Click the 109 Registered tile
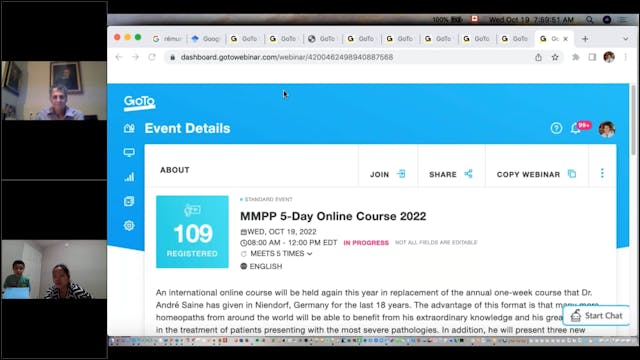Screen dimensions: 640x360 pos(192,232)
